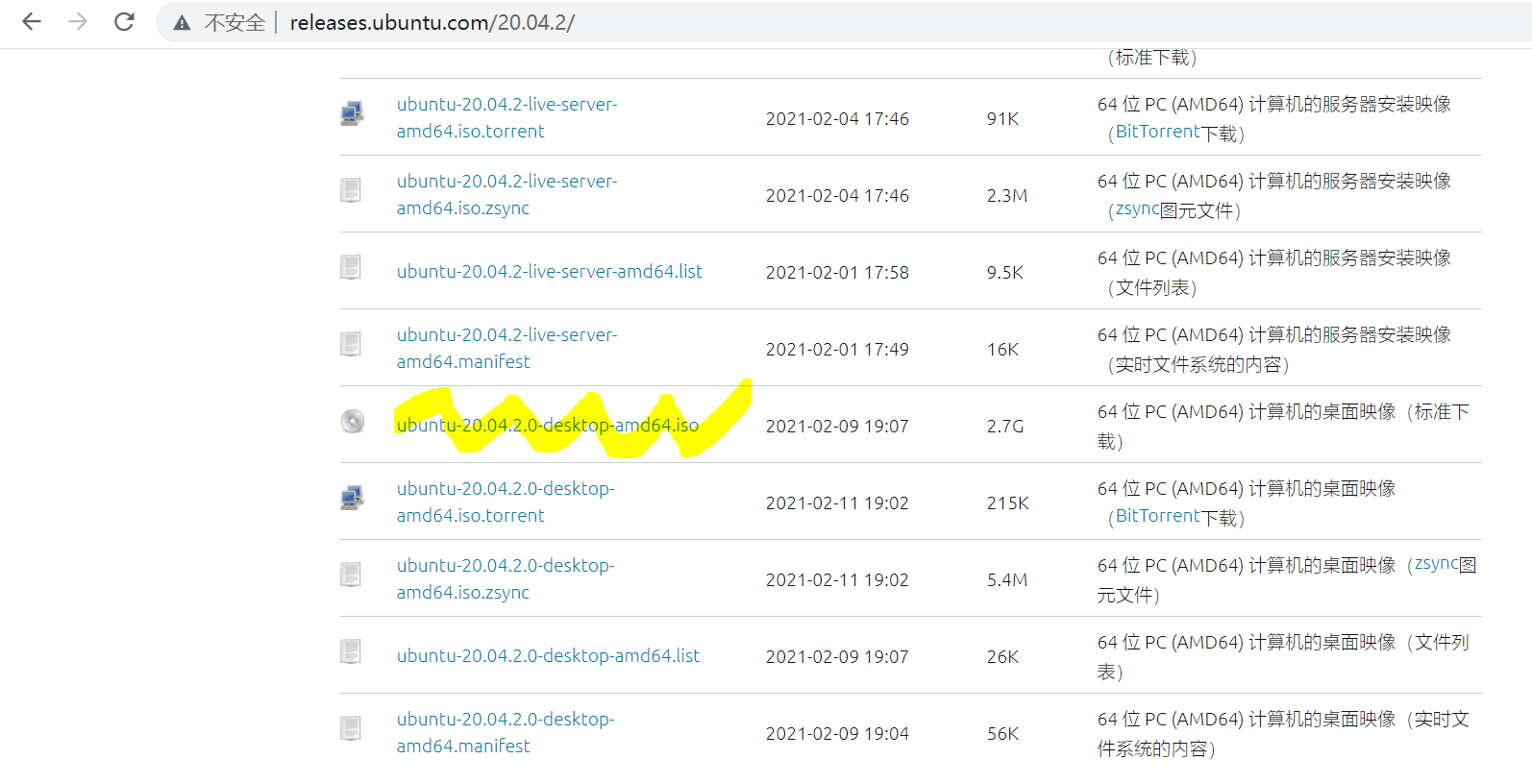Select the 91K size cell
1532x784 pixels.
1002,118
